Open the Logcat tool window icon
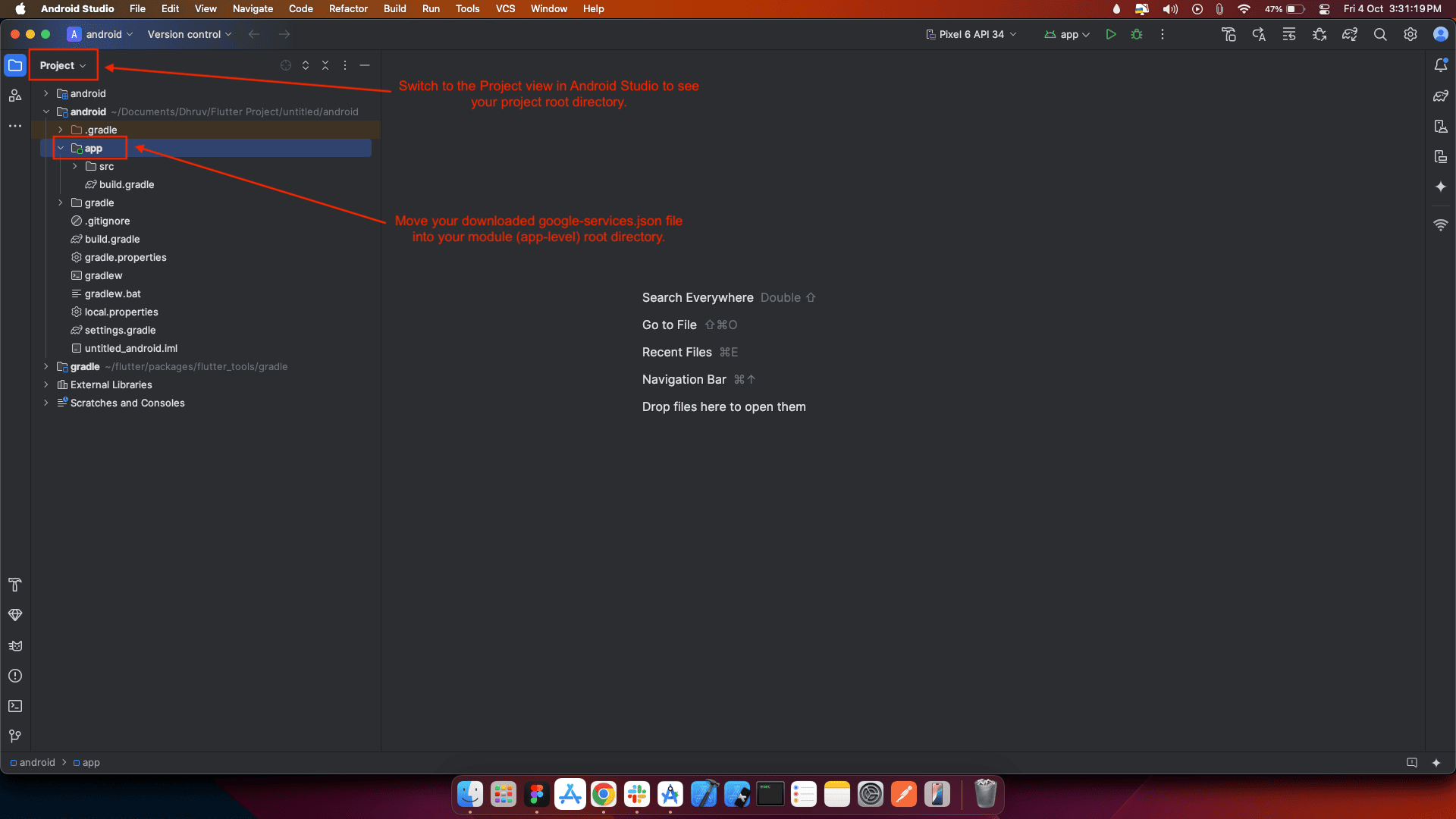The height and width of the screenshot is (819, 1456). (15, 645)
